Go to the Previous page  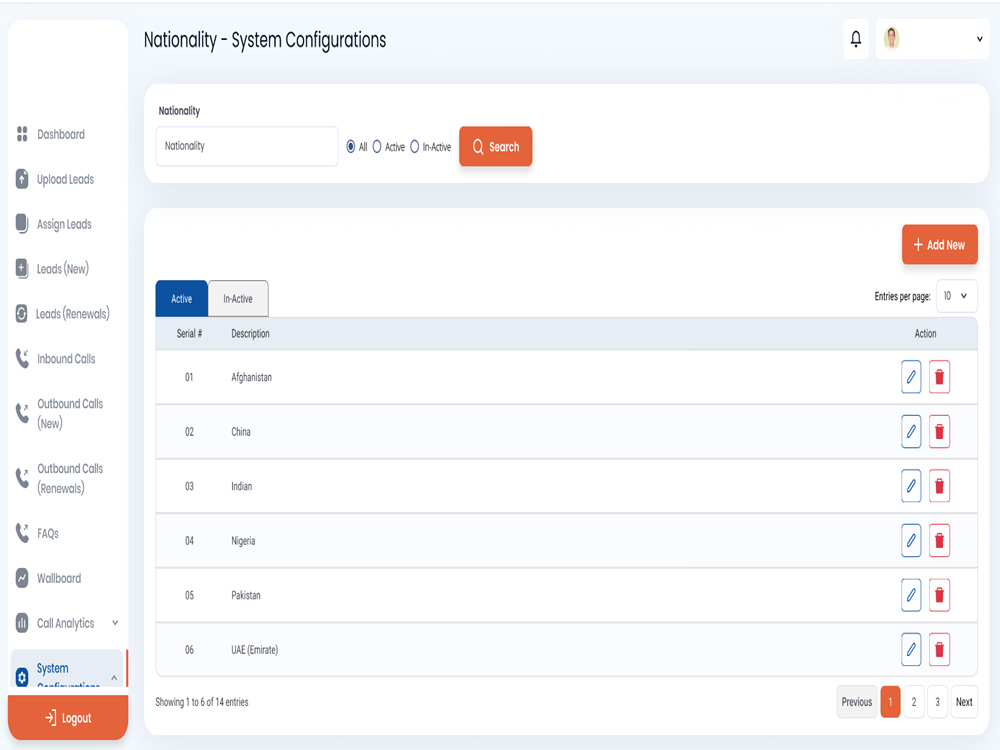[857, 702]
